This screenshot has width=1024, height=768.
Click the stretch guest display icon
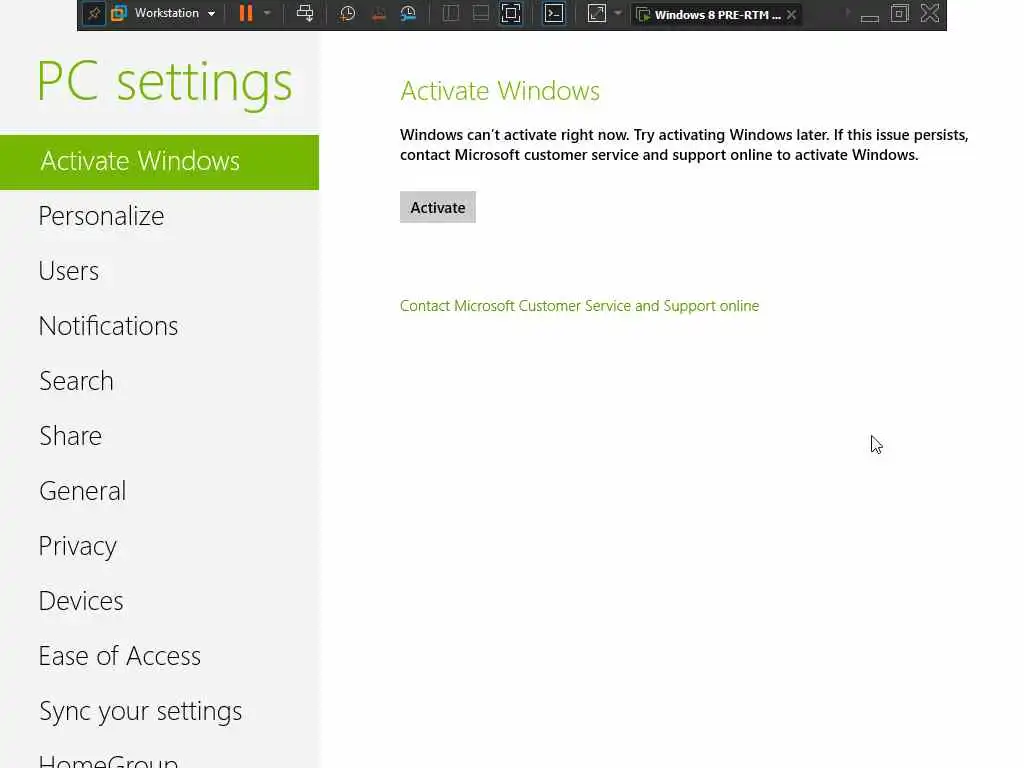pyautogui.click(x=597, y=13)
